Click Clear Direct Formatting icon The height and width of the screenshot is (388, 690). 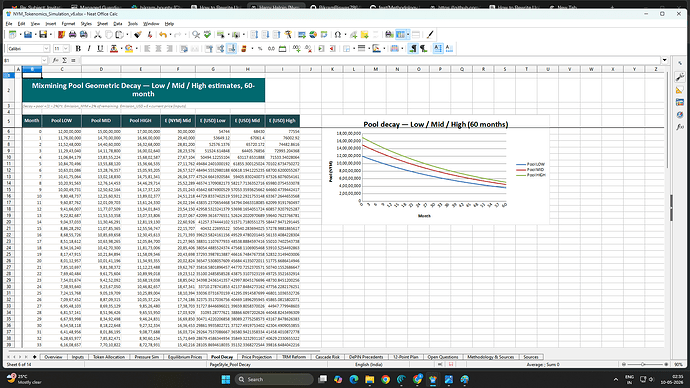[x=150, y=34]
